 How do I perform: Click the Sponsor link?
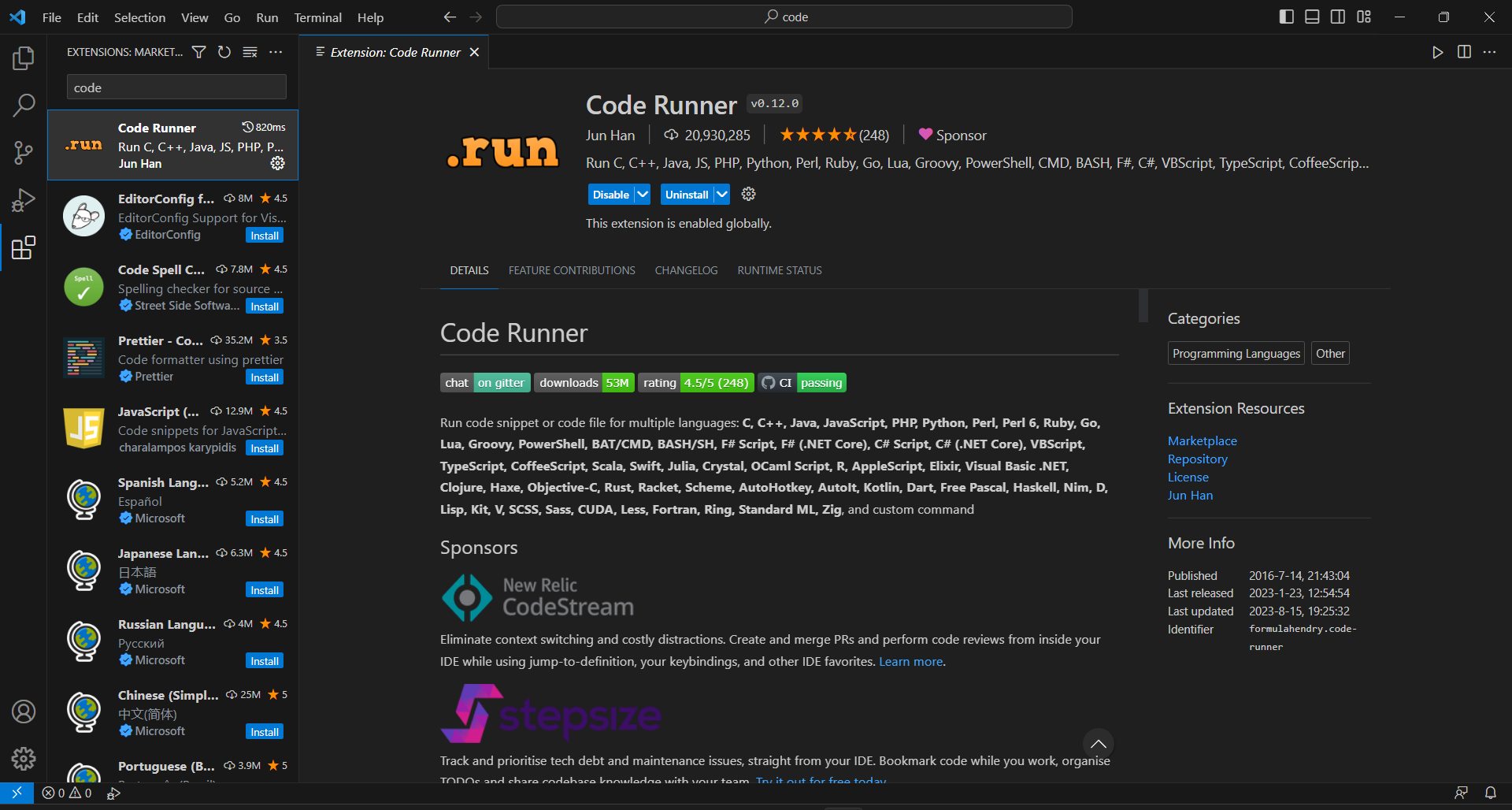pyautogui.click(x=953, y=135)
